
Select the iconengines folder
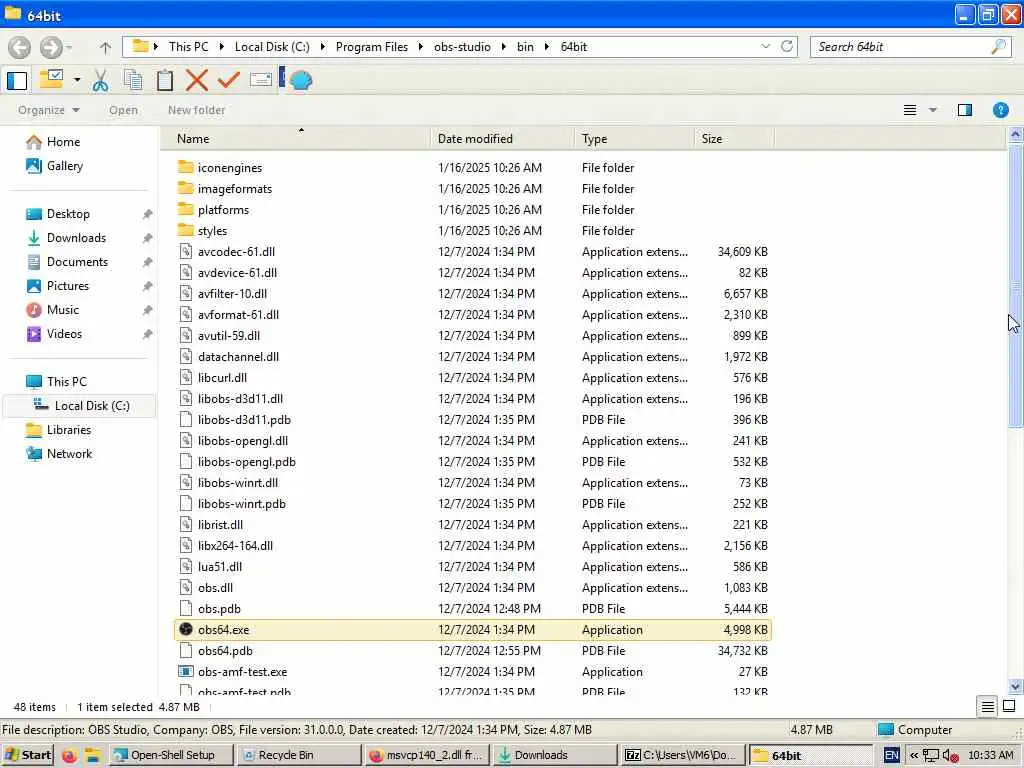pos(473,168)
